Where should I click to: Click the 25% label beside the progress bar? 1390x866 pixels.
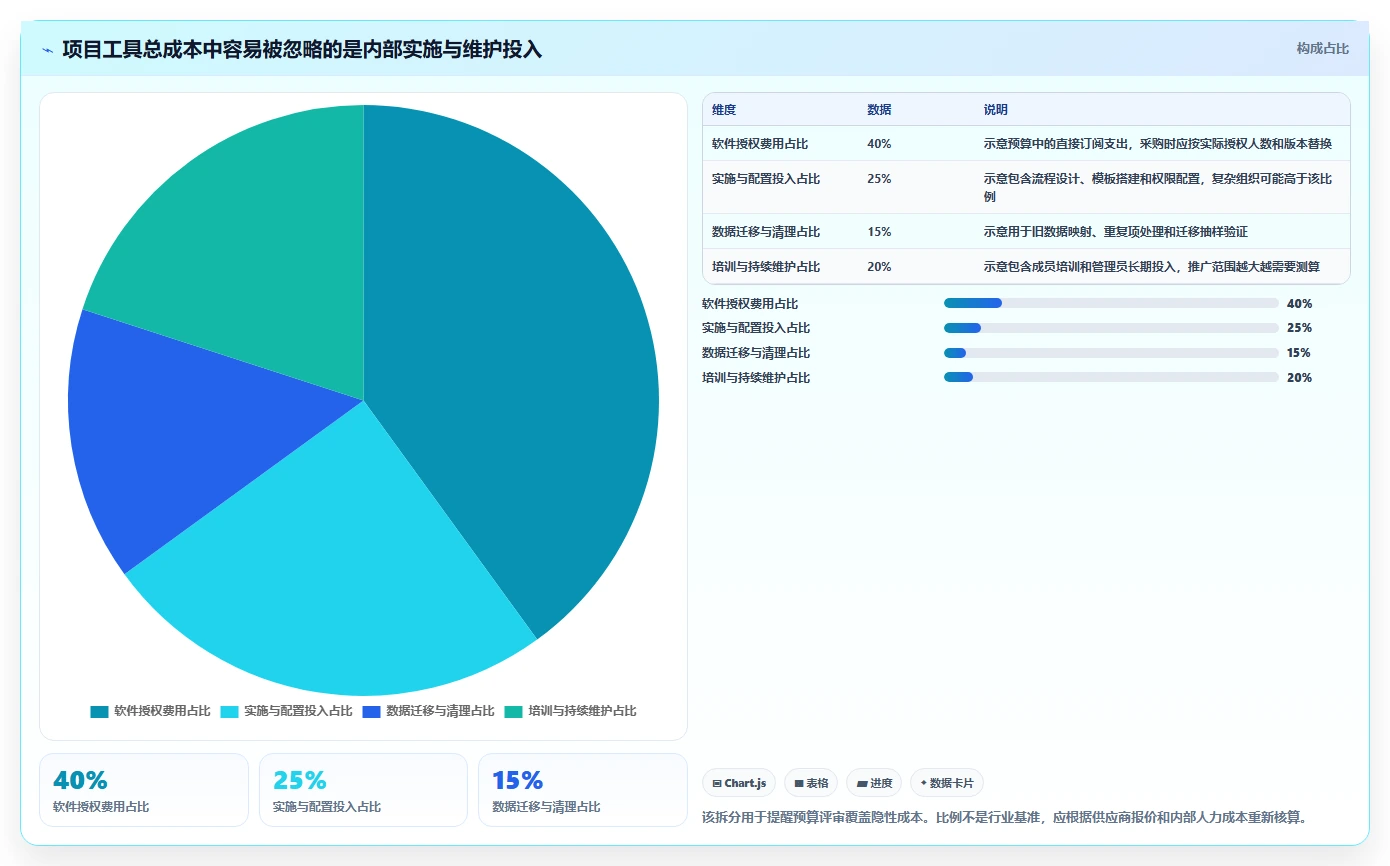coord(1300,328)
